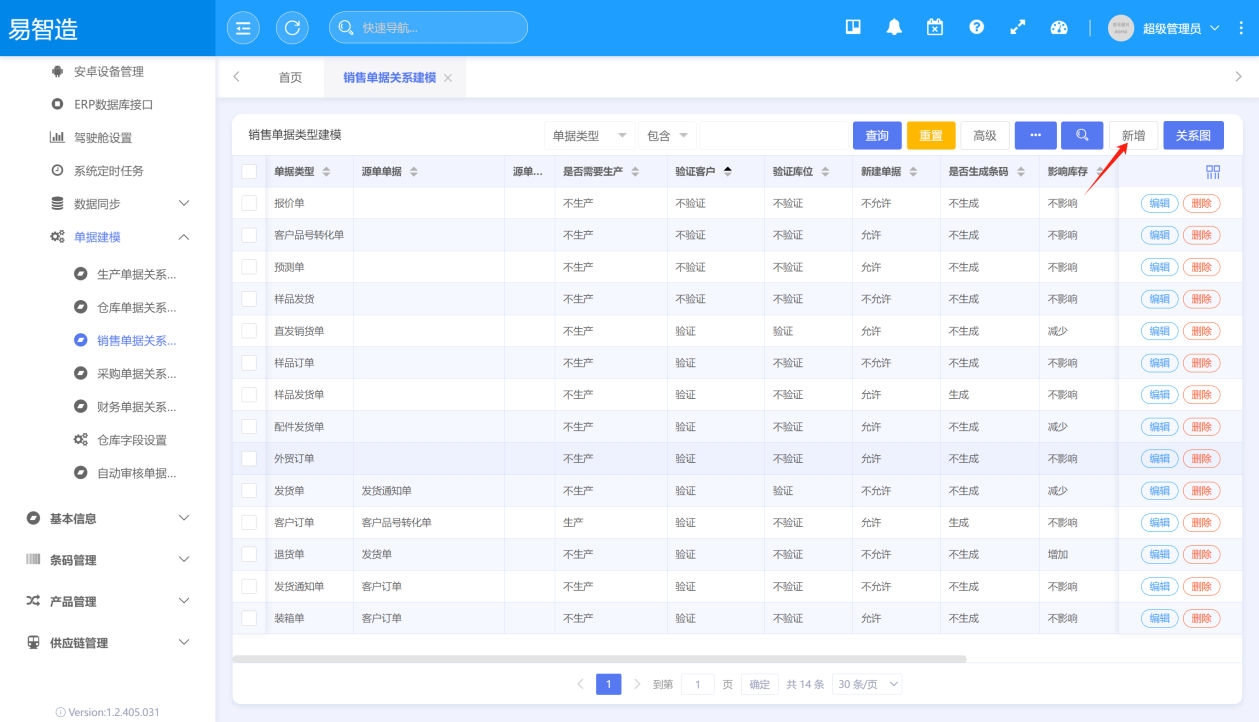Click 删除 in the 客户订单 row

pos(1202,523)
